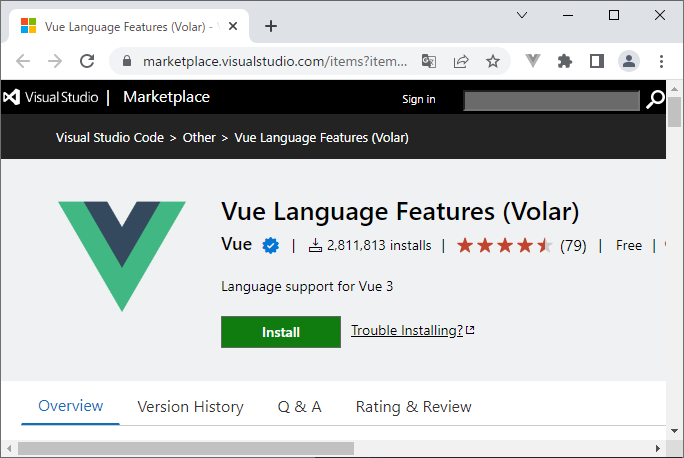This screenshot has height=458, width=684.
Task: Click the browser forward arrow
Action: click(55, 61)
